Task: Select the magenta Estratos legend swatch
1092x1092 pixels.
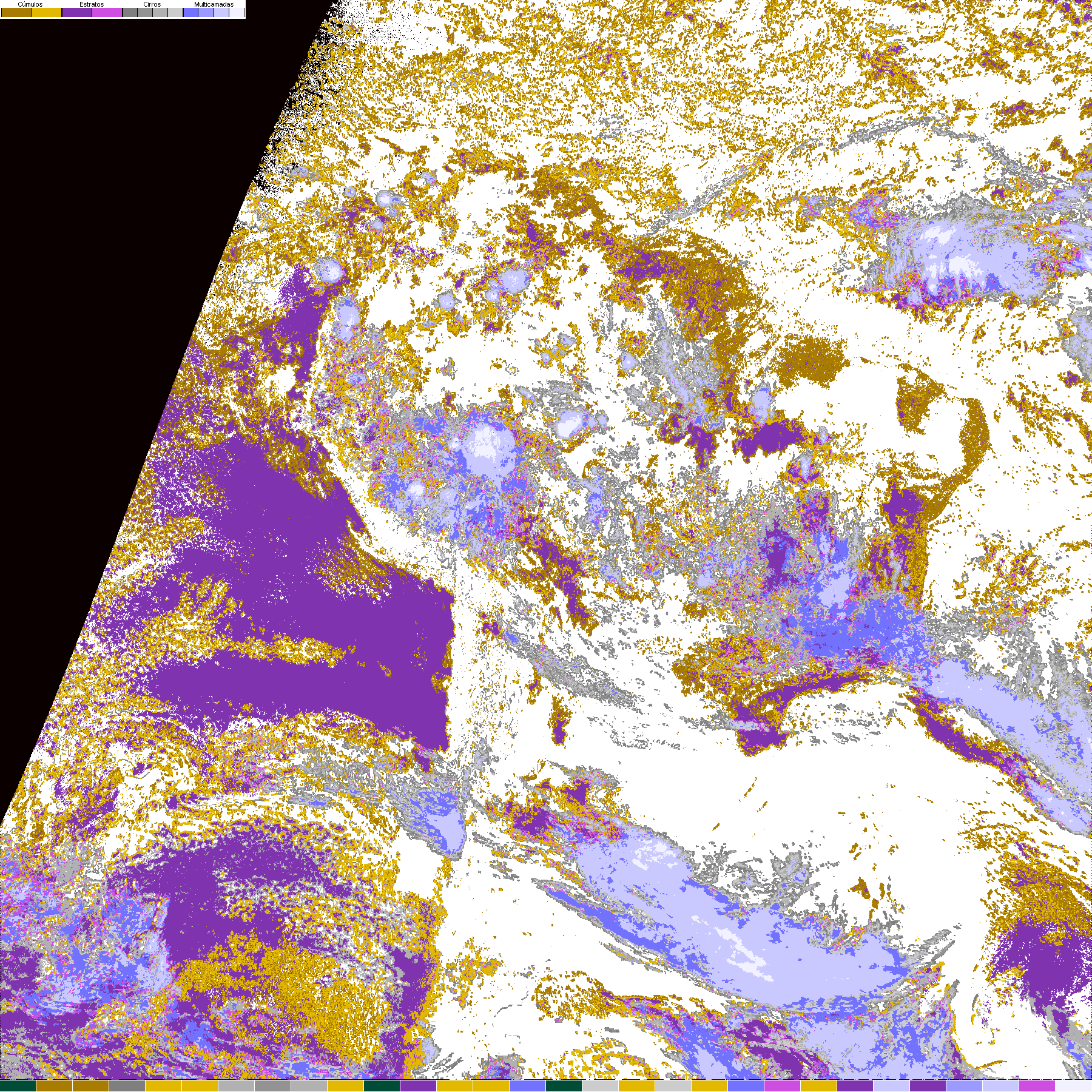Action: coord(107,12)
